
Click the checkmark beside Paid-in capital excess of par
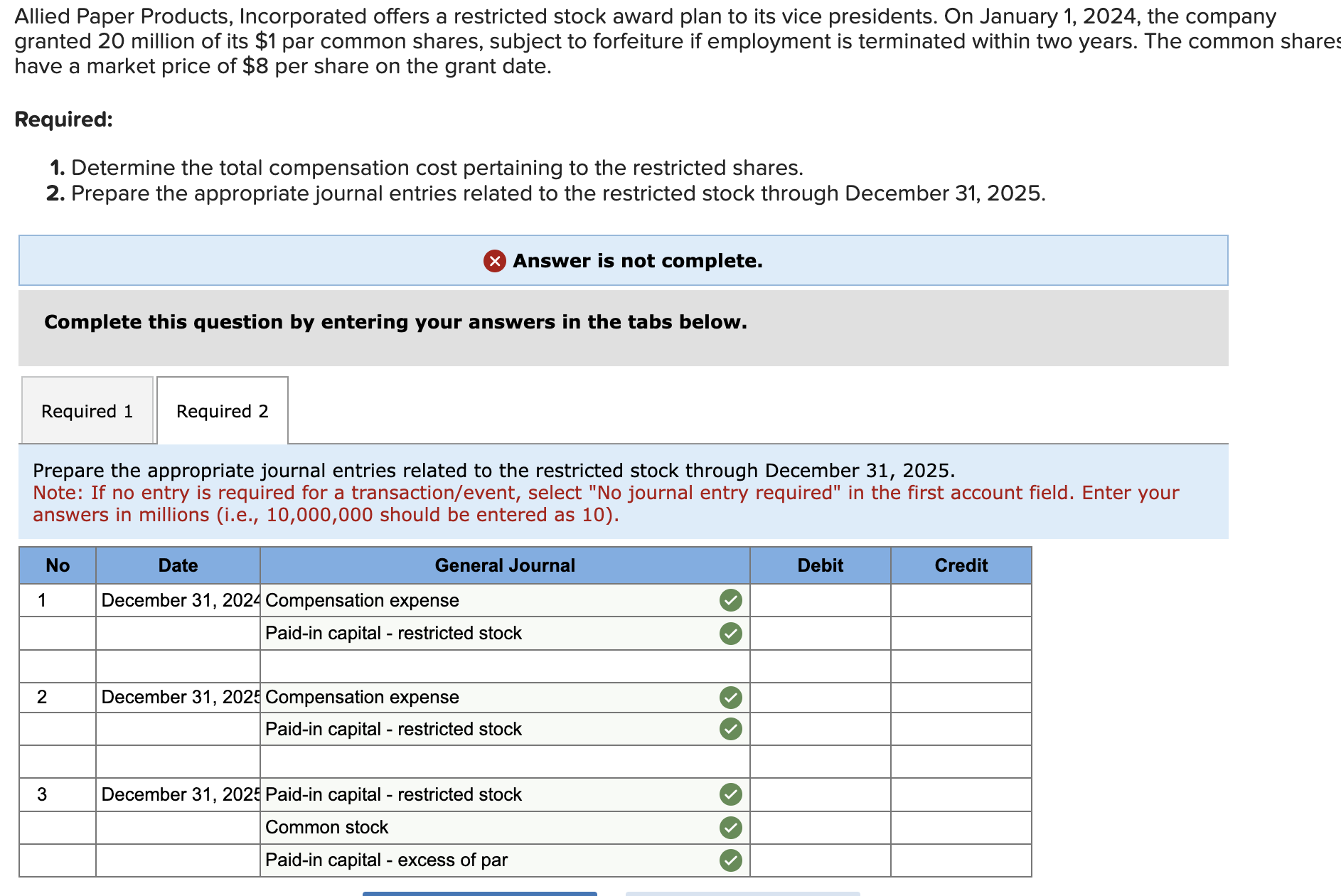click(x=731, y=859)
